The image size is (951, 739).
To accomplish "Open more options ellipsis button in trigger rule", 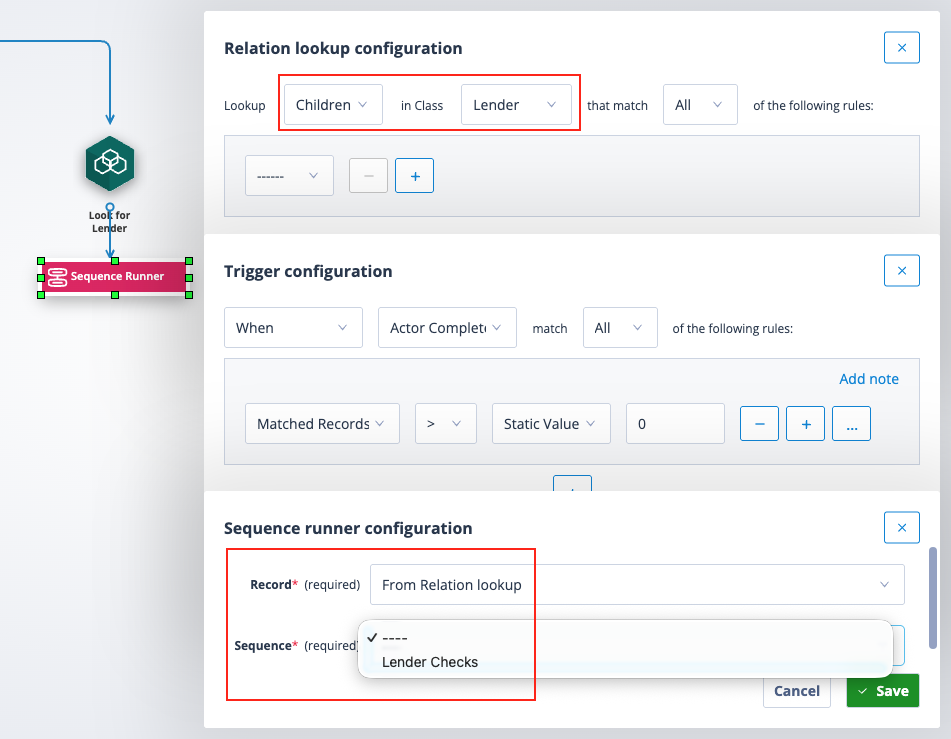I will 852,423.
